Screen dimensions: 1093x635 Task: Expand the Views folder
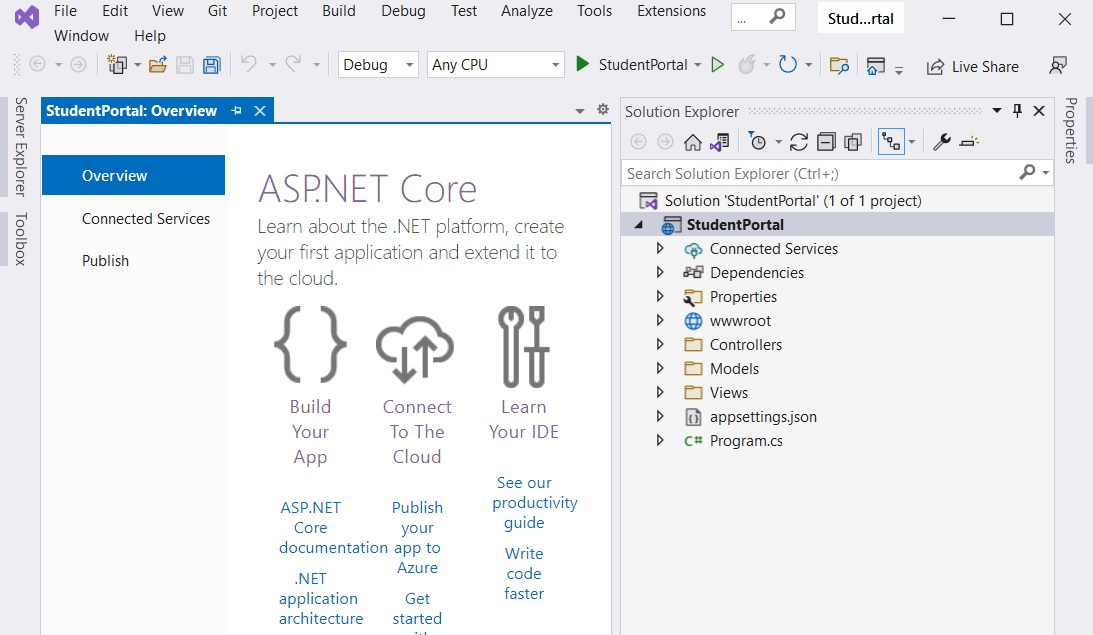659,392
